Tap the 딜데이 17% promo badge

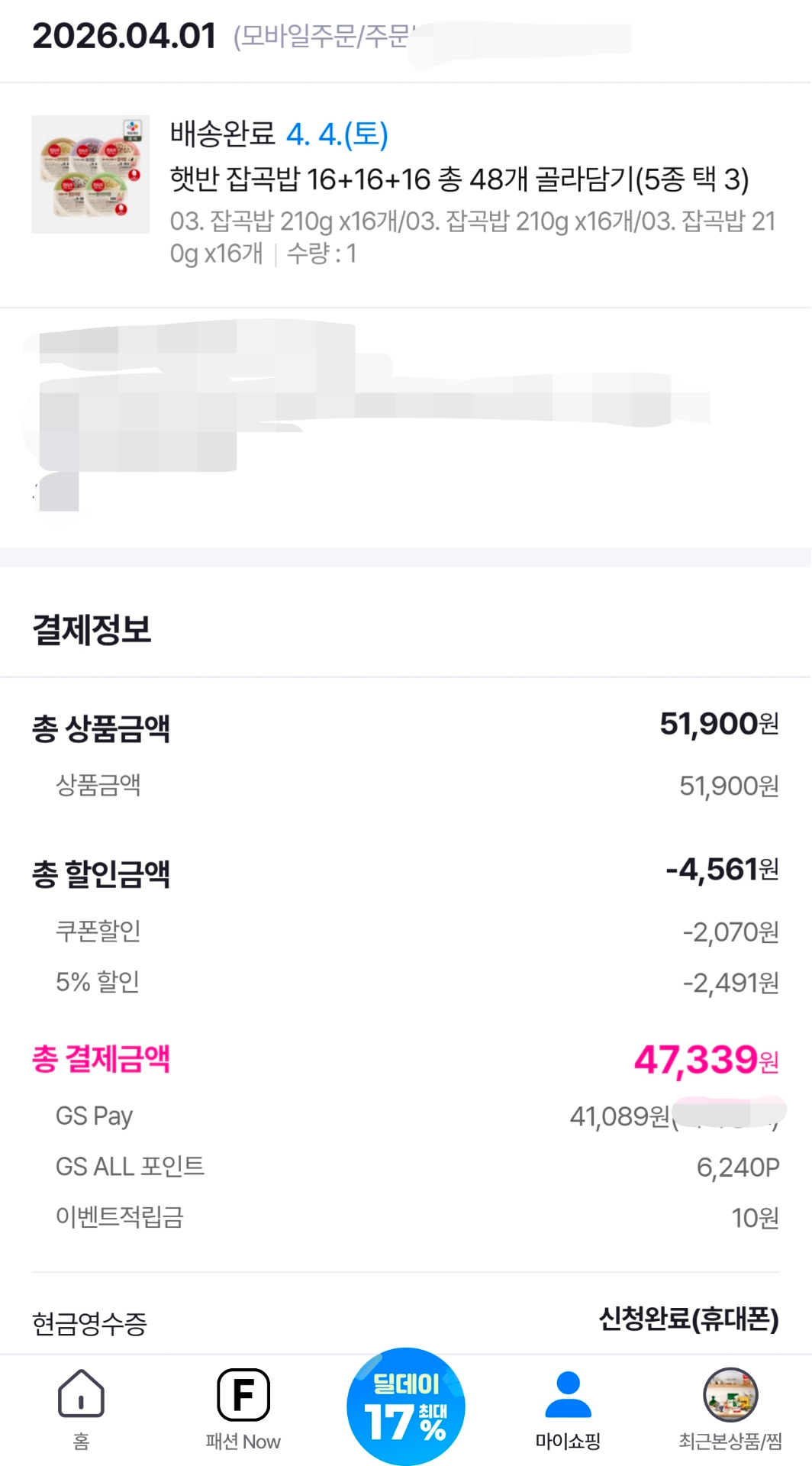tap(406, 1406)
